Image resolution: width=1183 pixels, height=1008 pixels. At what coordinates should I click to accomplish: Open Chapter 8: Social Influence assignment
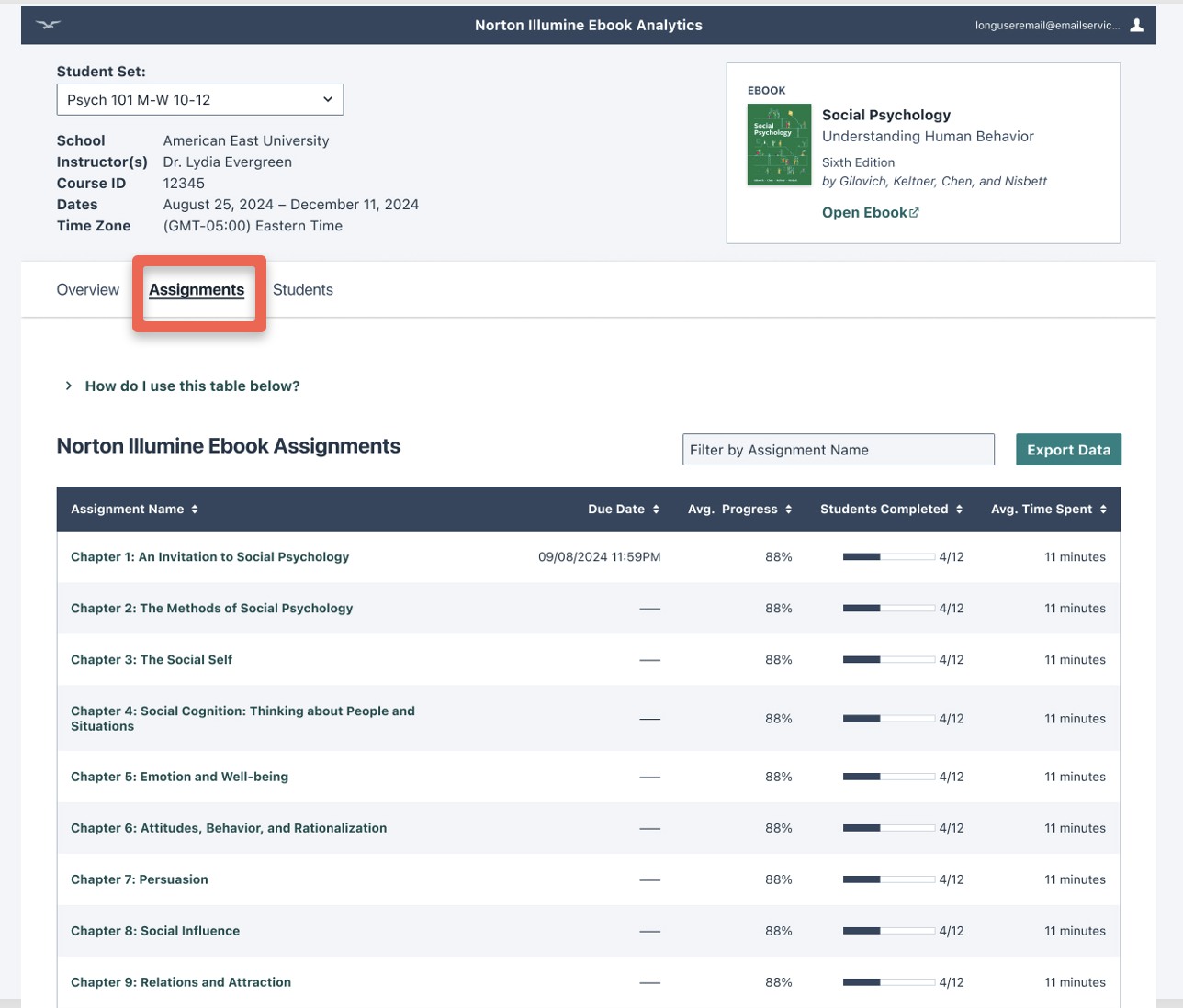click(x=155, y=931)
